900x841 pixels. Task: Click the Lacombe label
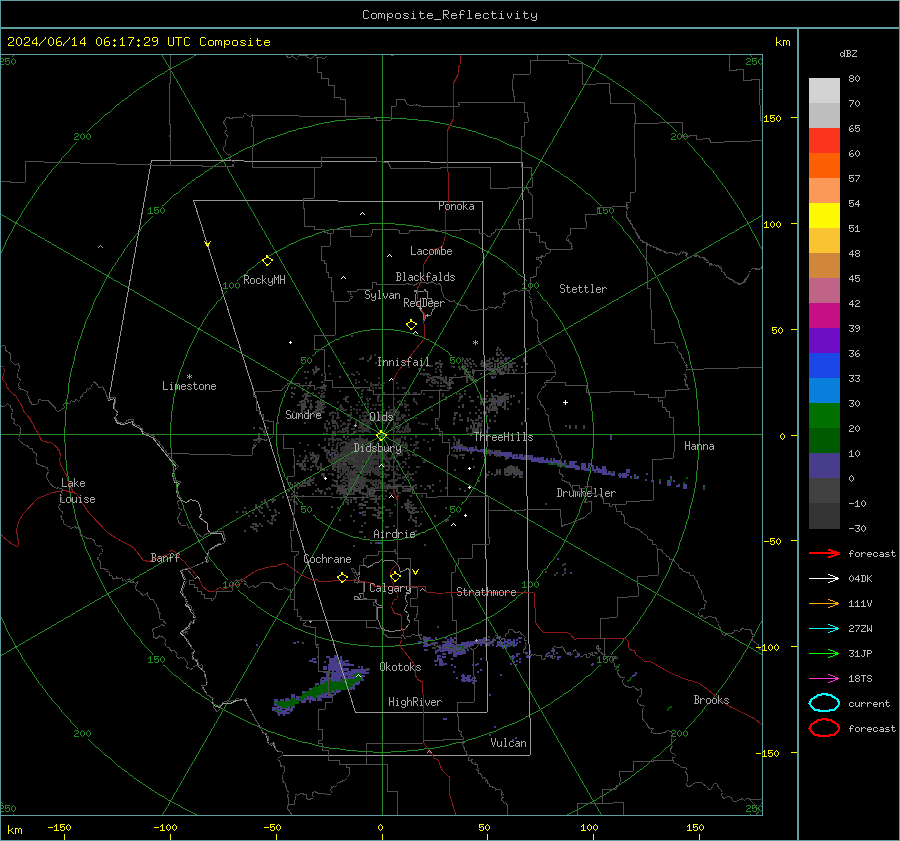pyautogui.click(x=431, y=251)
